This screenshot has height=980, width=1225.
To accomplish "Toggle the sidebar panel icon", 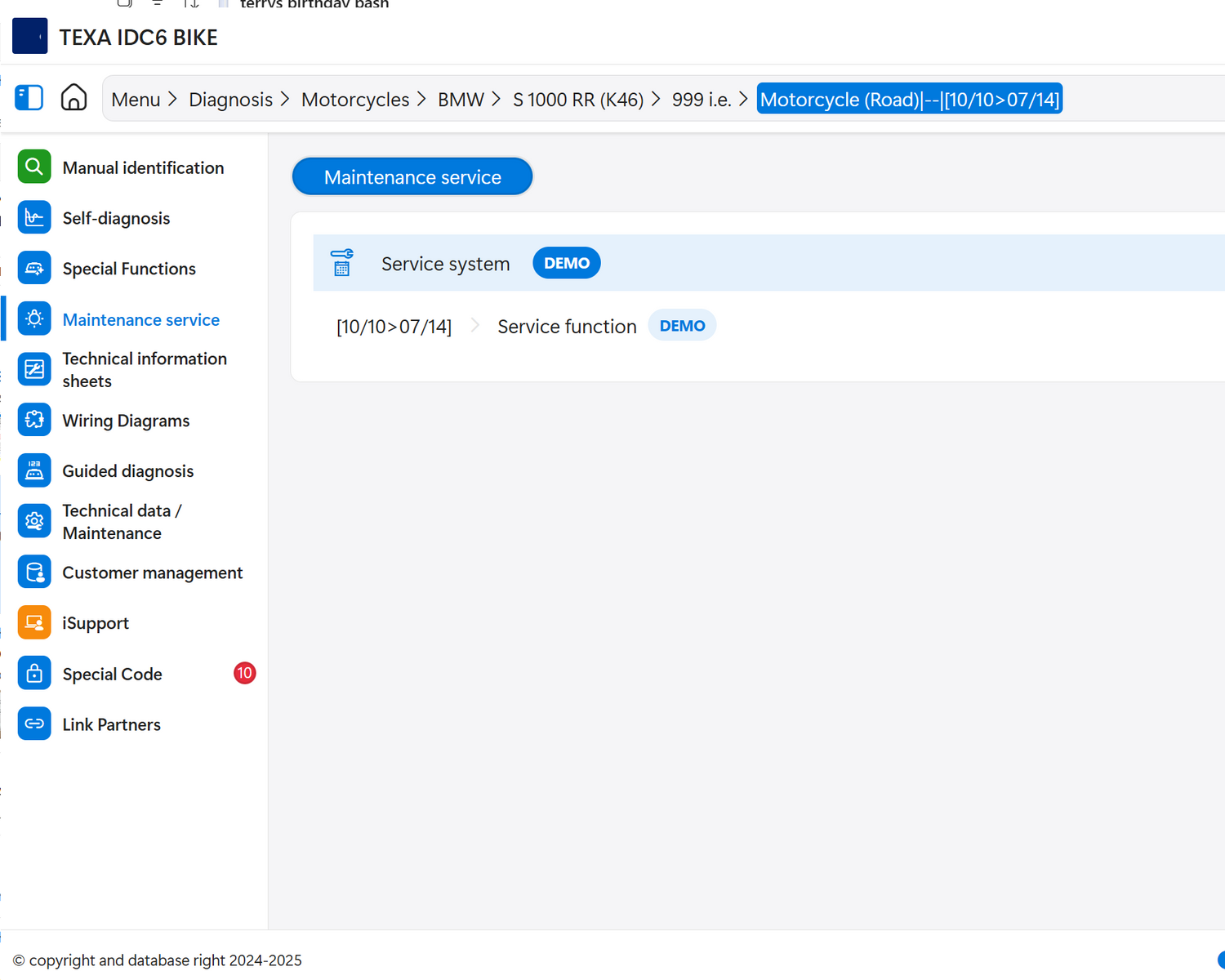I will pyautogui.click(x=29, y=98).
